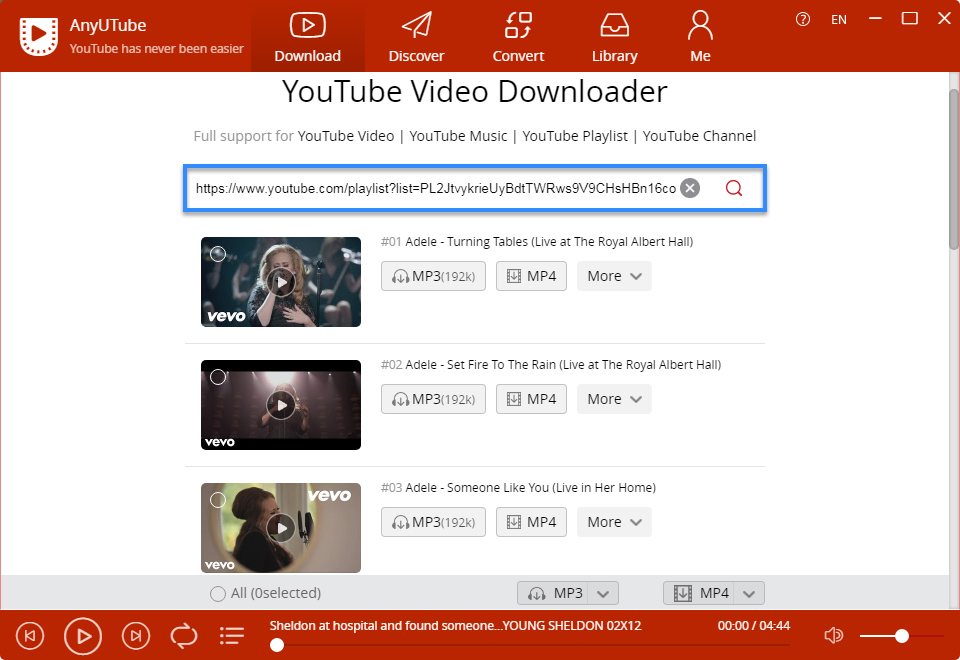Skip to next track in player
This screenshot has height=660, width=960.
point(135,636)
